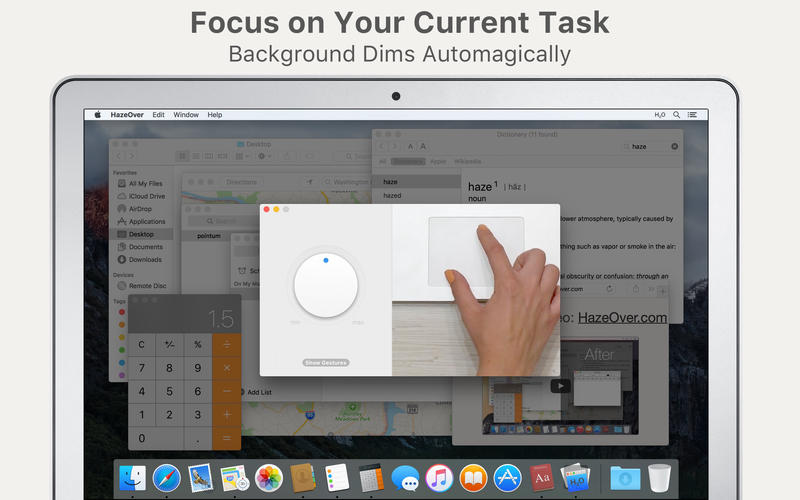Open the HazeOver.com link
The height and width of the screenshot is (500, 800).
click(622, 317)
